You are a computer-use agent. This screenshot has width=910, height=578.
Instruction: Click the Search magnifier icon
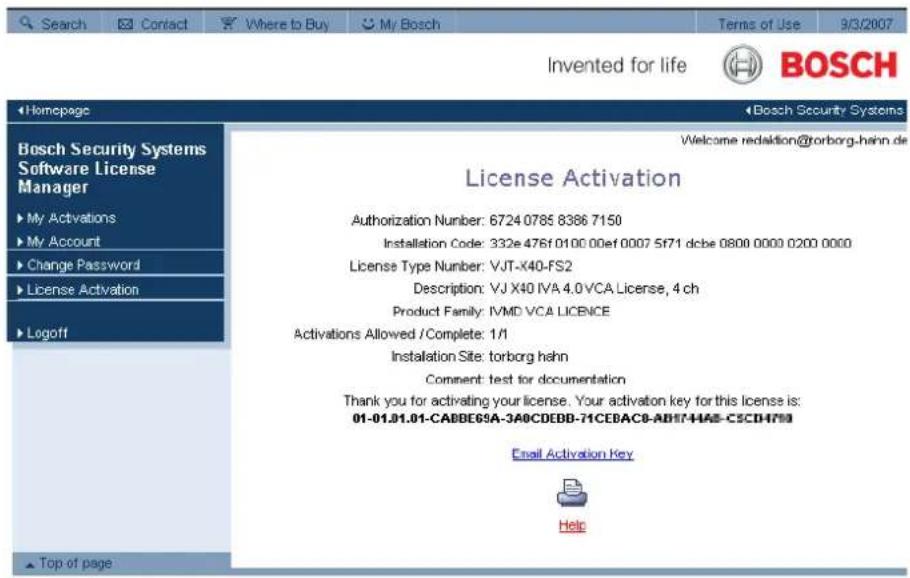tap(26, 23)
